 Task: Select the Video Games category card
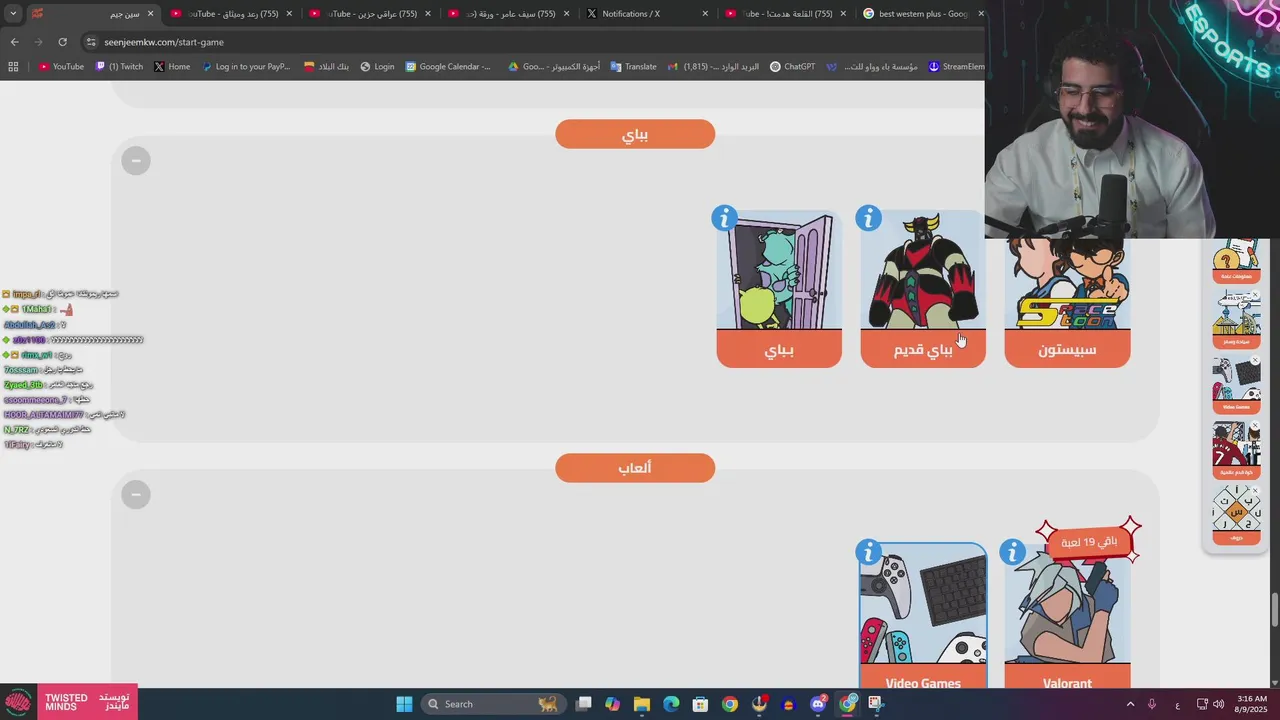point(923,616)
